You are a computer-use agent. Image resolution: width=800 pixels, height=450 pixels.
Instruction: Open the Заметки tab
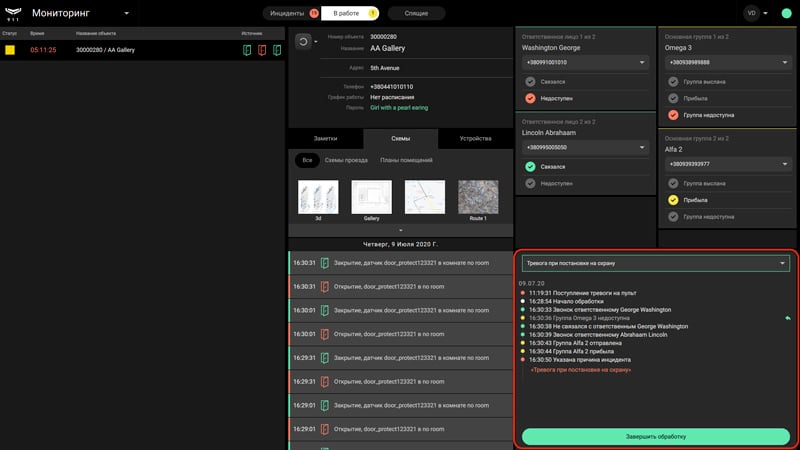326,138
